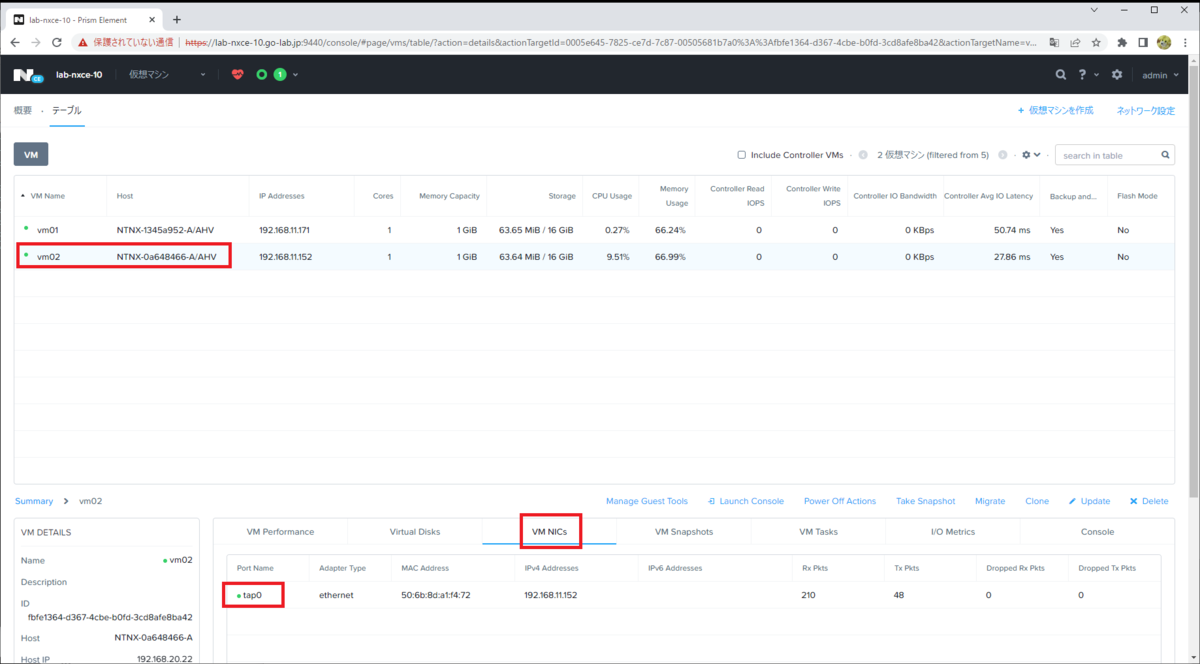The image size is (1200, 664).
Task: Switch to the 概要 tab
Action: click(x=23, y=110)
